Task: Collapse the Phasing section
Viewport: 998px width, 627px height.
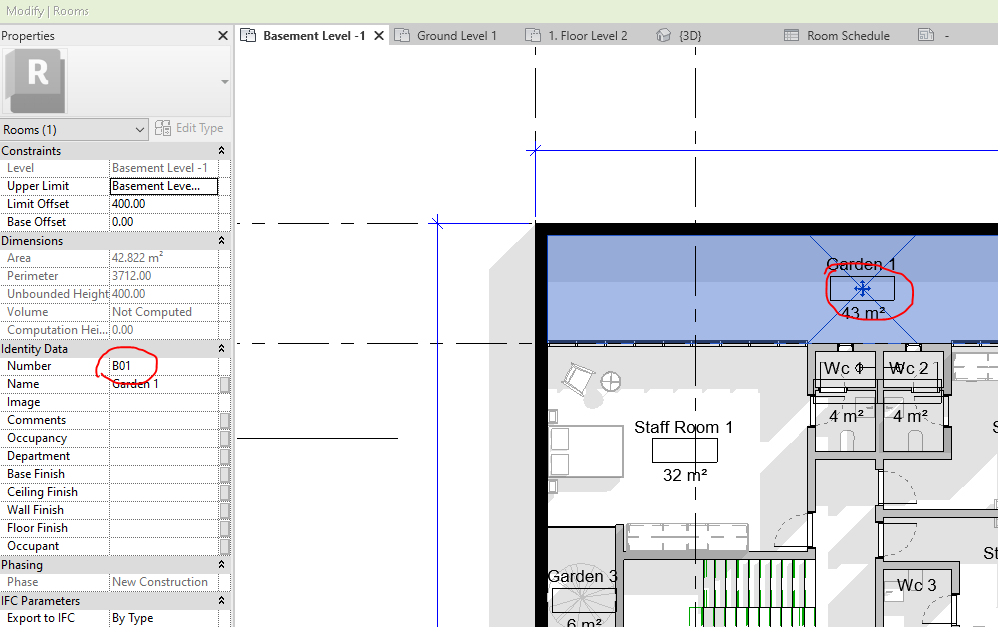Action: tap(222, 564)
